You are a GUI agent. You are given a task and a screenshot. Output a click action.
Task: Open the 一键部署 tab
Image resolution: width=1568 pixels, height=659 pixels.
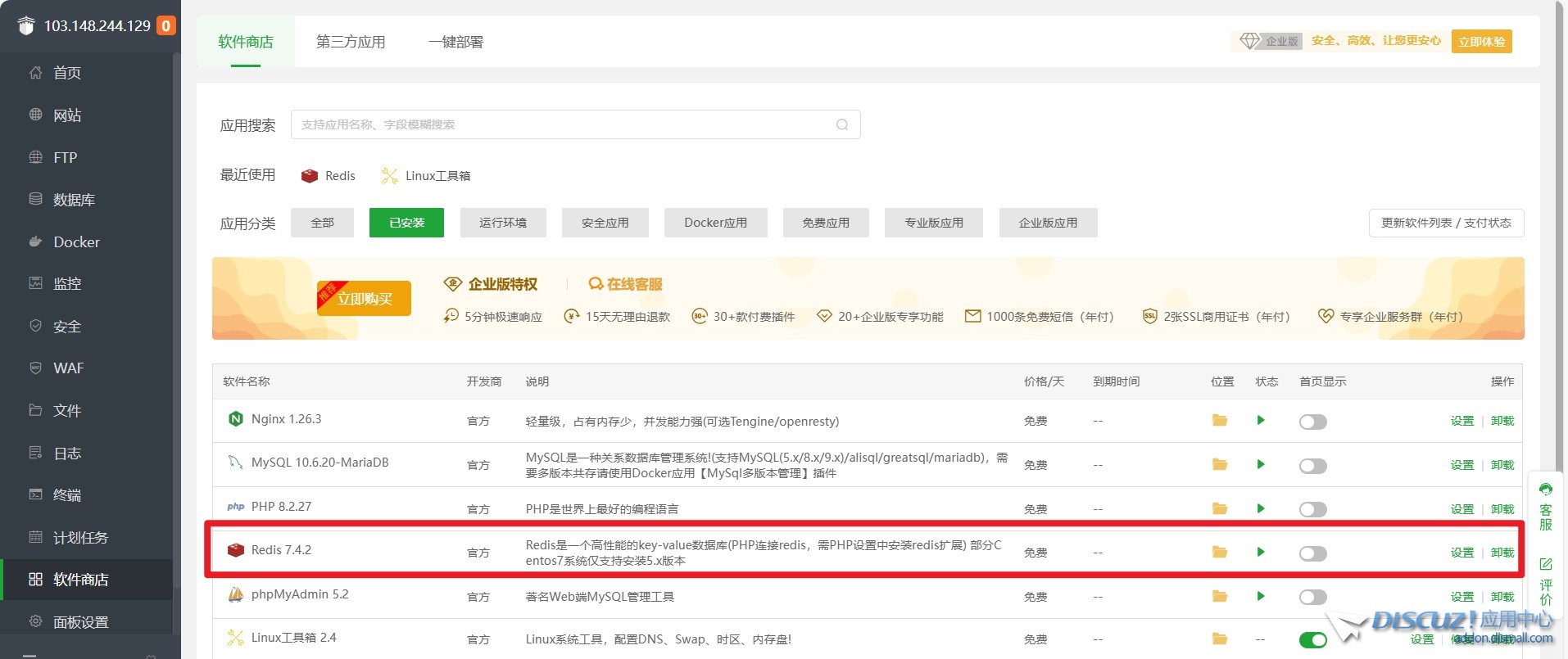click(455, 42)
